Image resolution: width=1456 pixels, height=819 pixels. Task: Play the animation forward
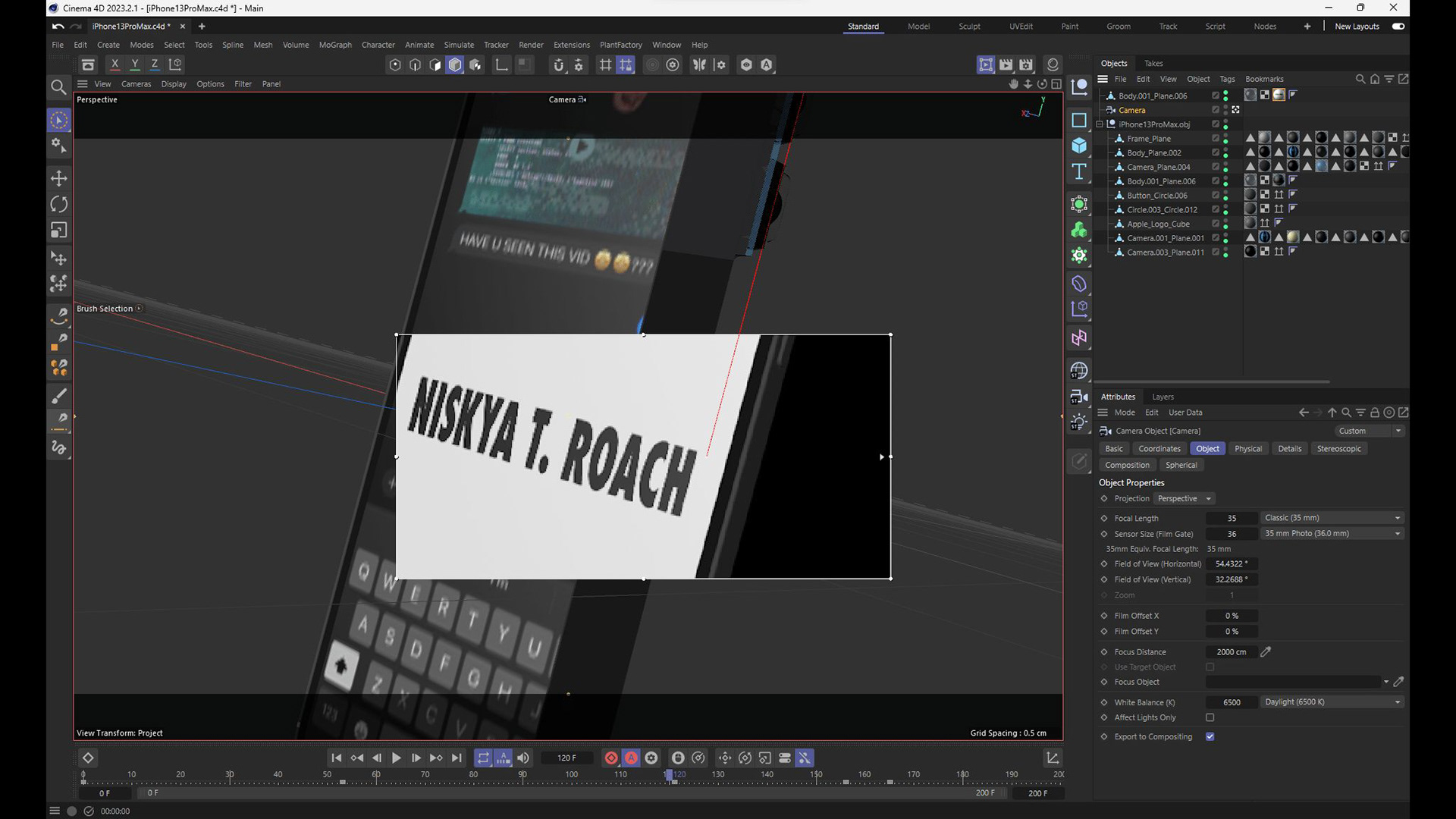coord(396,758)
